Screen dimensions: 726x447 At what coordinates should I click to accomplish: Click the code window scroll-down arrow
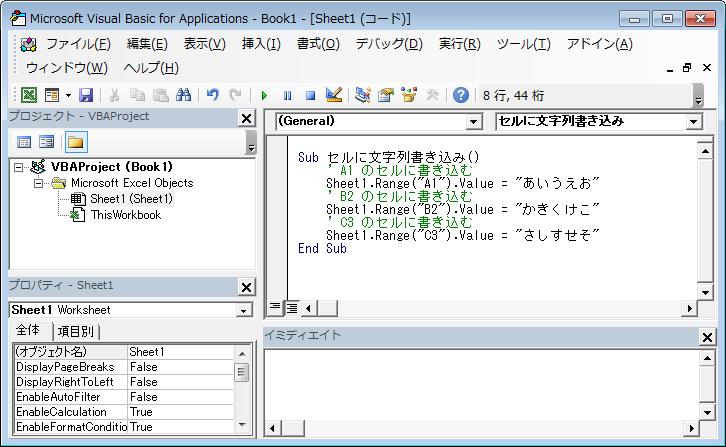(x=705, y=292)
